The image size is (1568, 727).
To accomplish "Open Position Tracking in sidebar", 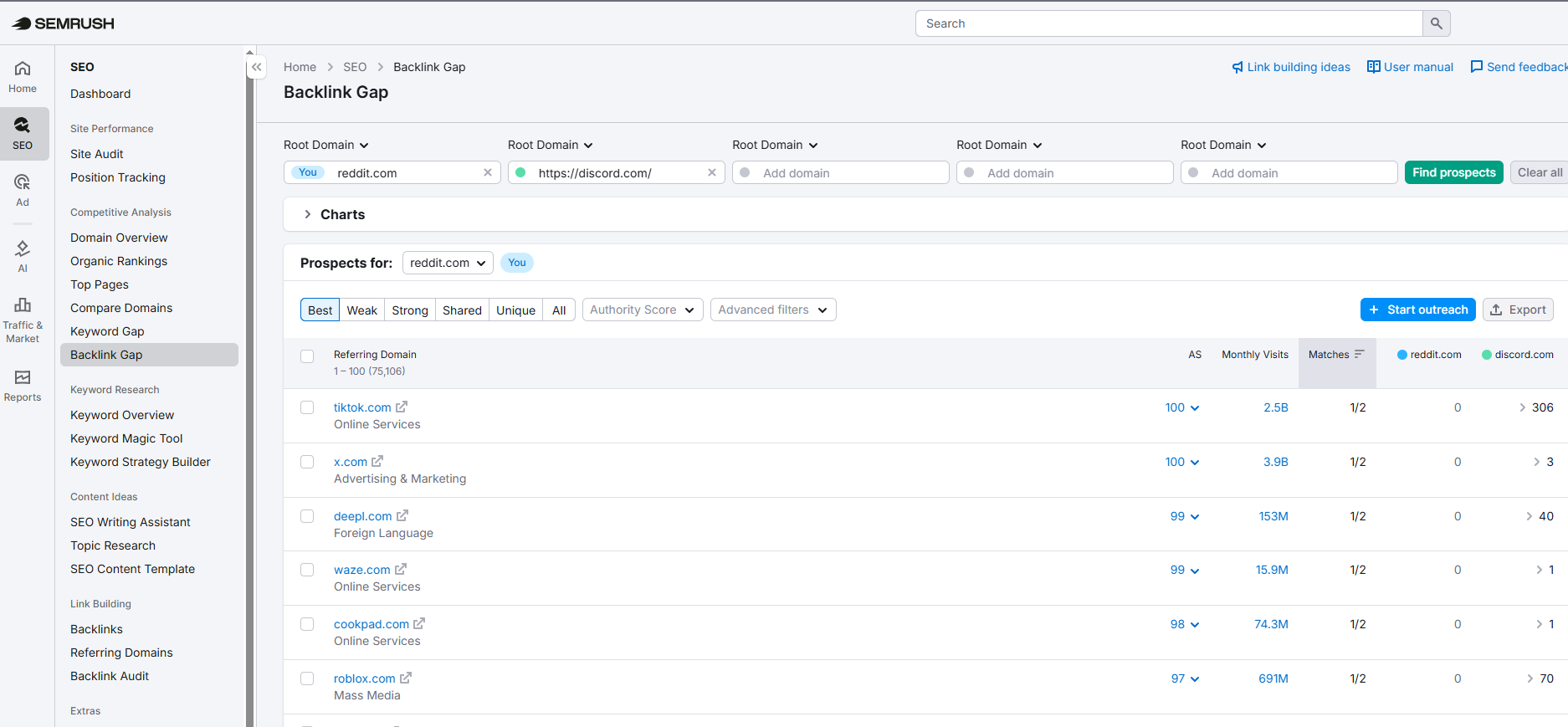I will (x=118, y=177).
